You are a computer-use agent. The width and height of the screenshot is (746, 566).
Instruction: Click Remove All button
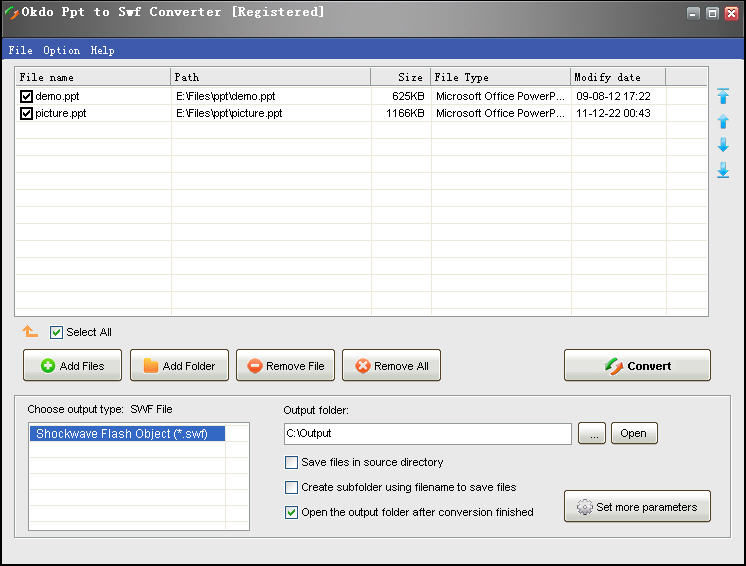coord(391,366)
